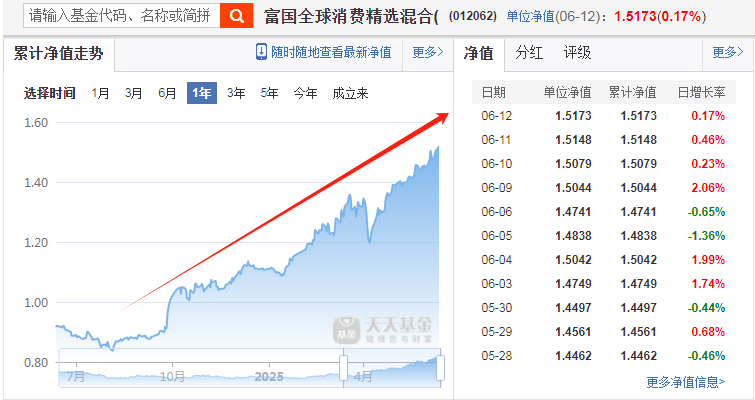Click the date cell 05-28
The width and height of the screenshot is (755, 400).
pos(496,356)
